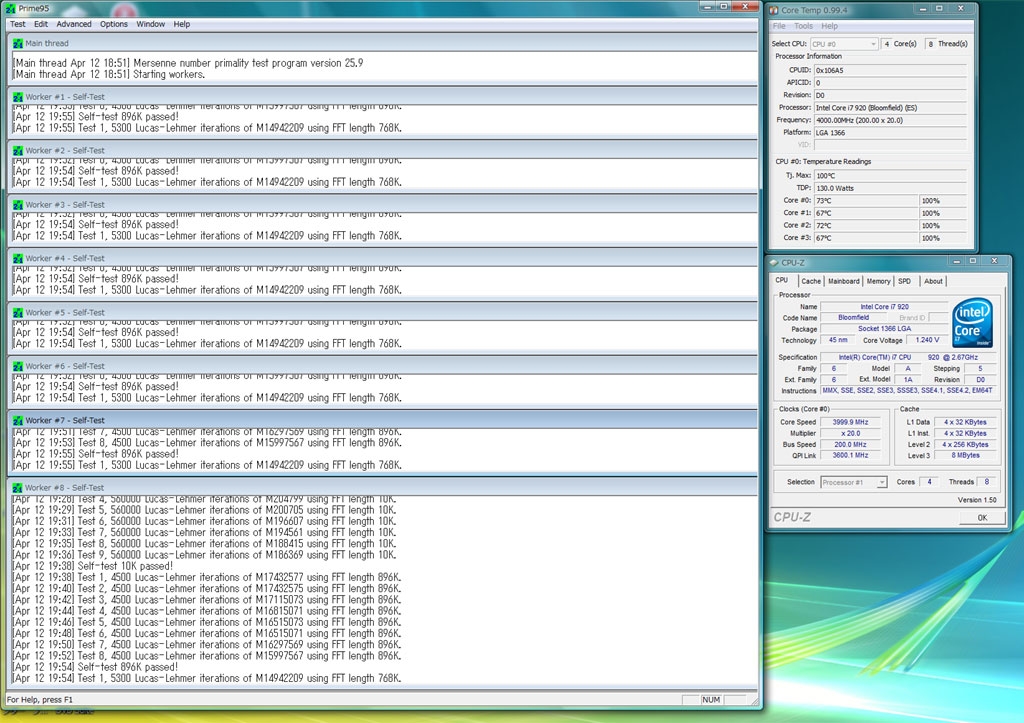
Task: Open the Advanced menu in Prime95
Action: pos(73,24)
